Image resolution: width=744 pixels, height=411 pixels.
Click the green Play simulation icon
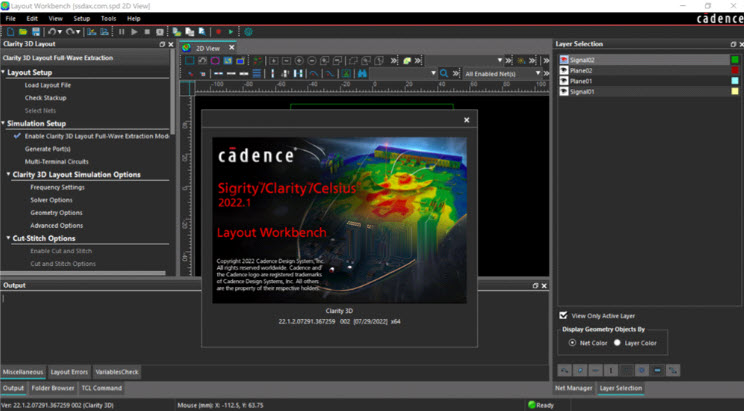click(x=231, y=32)
